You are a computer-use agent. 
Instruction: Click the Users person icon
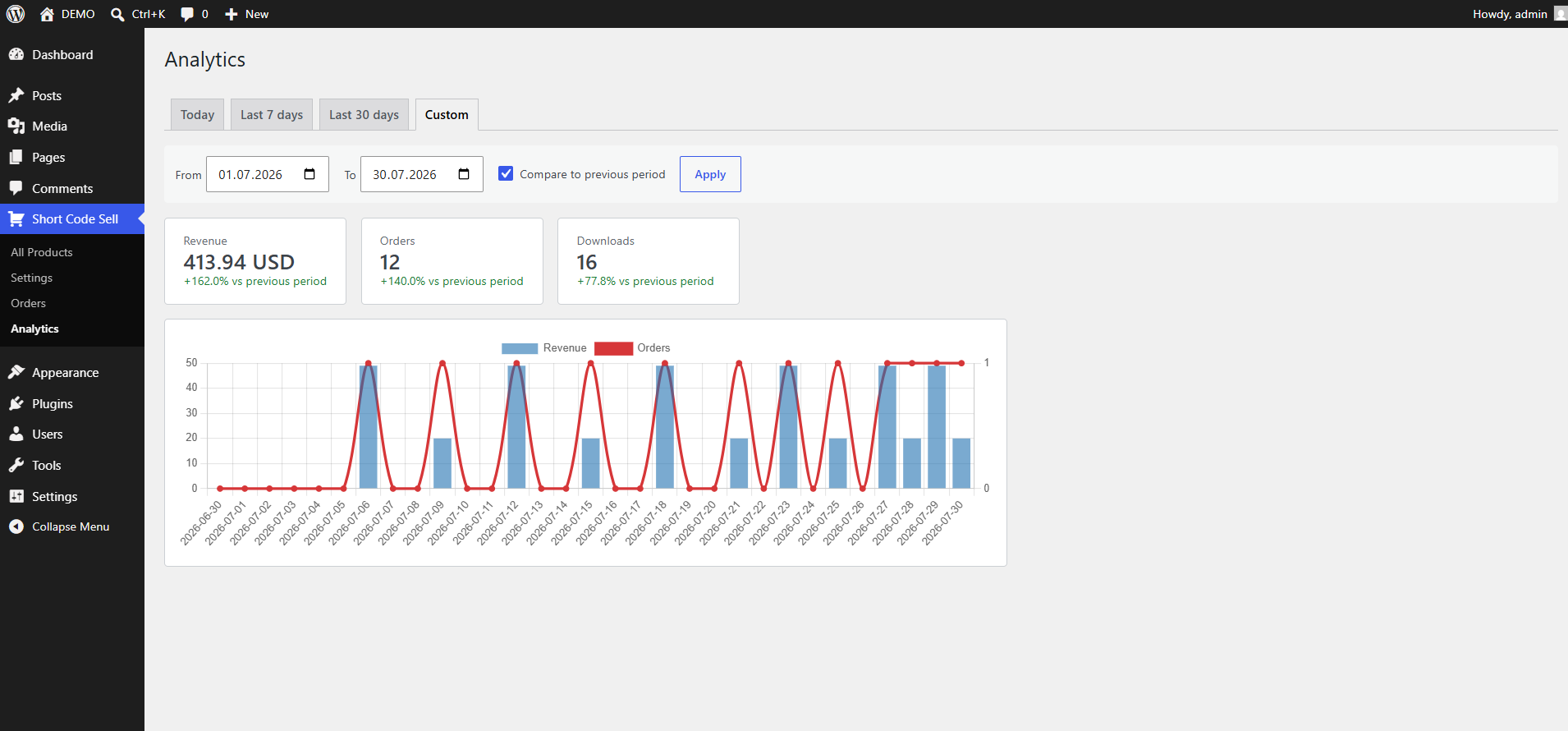(16, 434)
